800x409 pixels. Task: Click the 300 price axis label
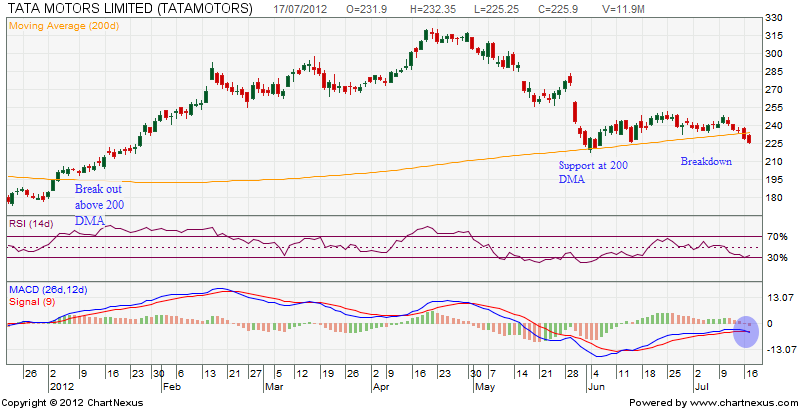pyautogui.click(x=774, y=54)
